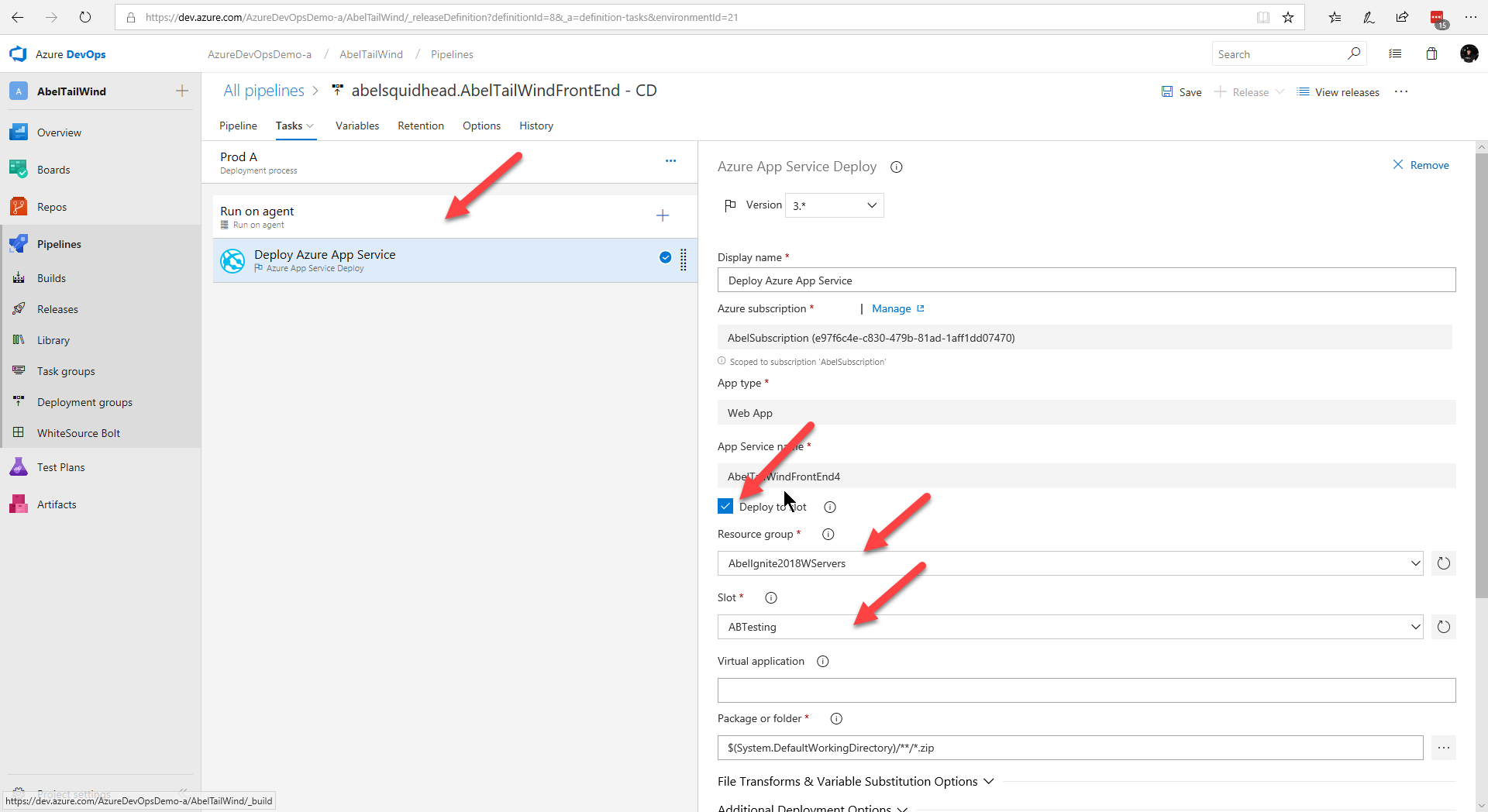
Task: Browse for package or folder path
Action: 1443,748
